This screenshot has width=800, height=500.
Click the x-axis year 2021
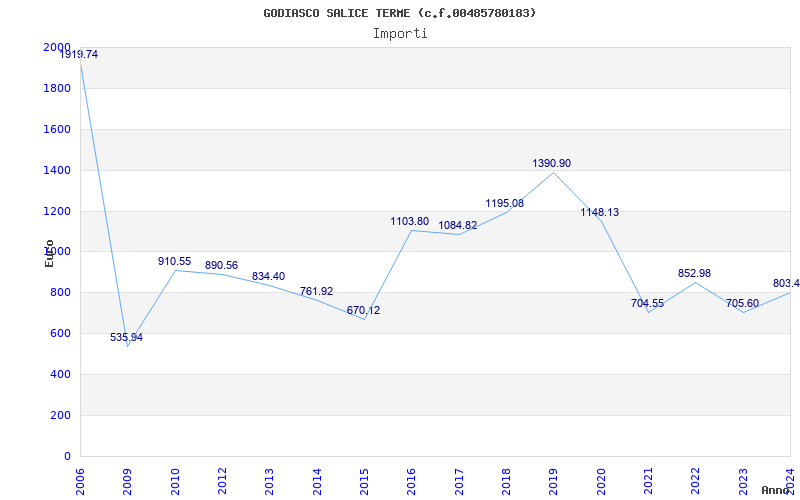pyautogui.click(x=648, y=481)
